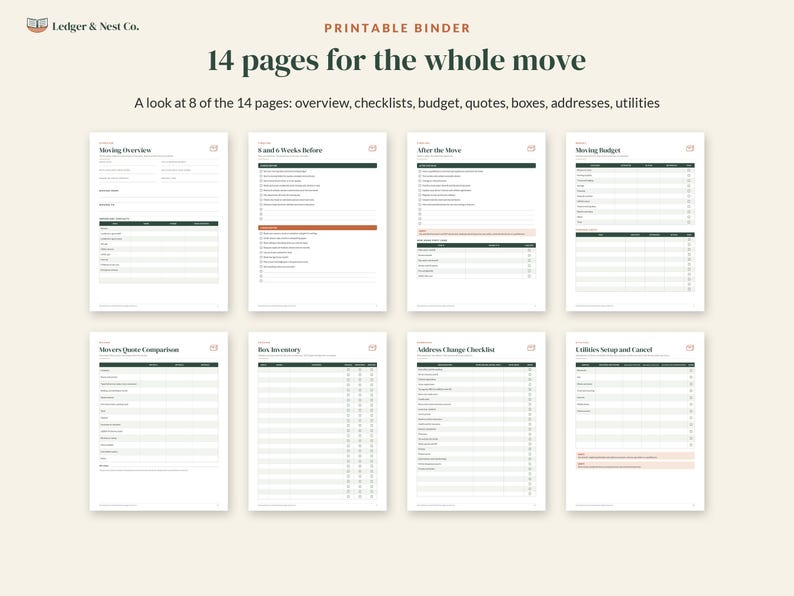Viewport: 794px width, 596px height.
Task: Click the box icon on Moving Budget page
Action: click(690, 148)
